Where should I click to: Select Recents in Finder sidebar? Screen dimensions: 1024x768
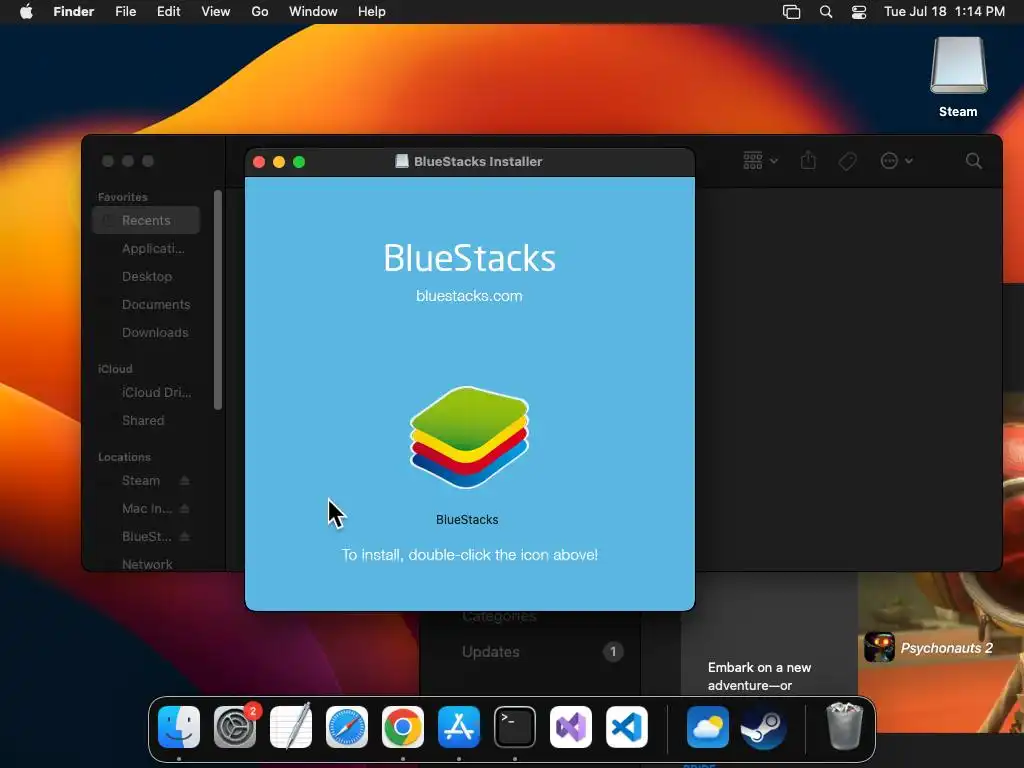pos(146,220)
